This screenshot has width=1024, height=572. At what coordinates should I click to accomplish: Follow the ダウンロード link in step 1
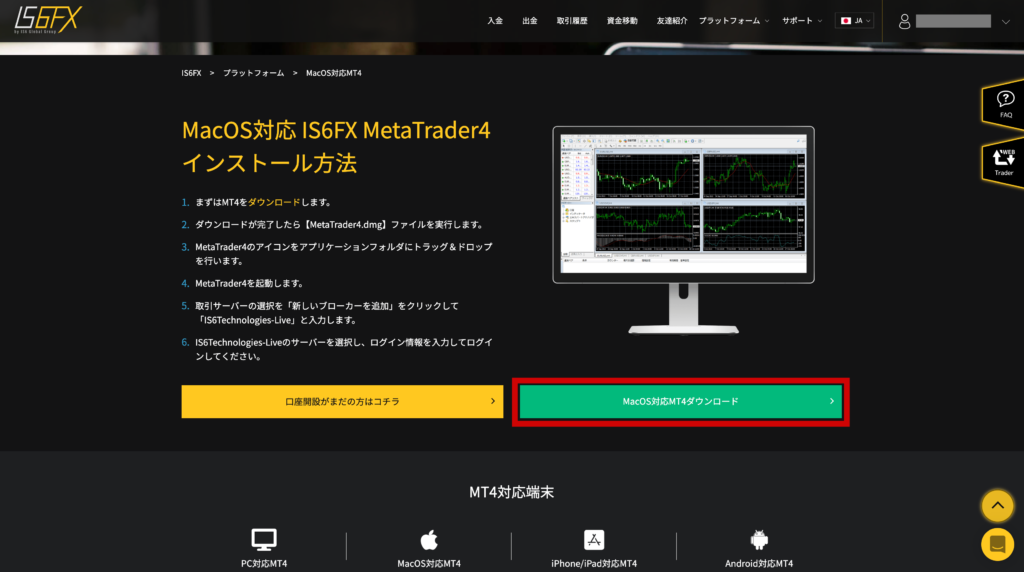click(274, 202)
